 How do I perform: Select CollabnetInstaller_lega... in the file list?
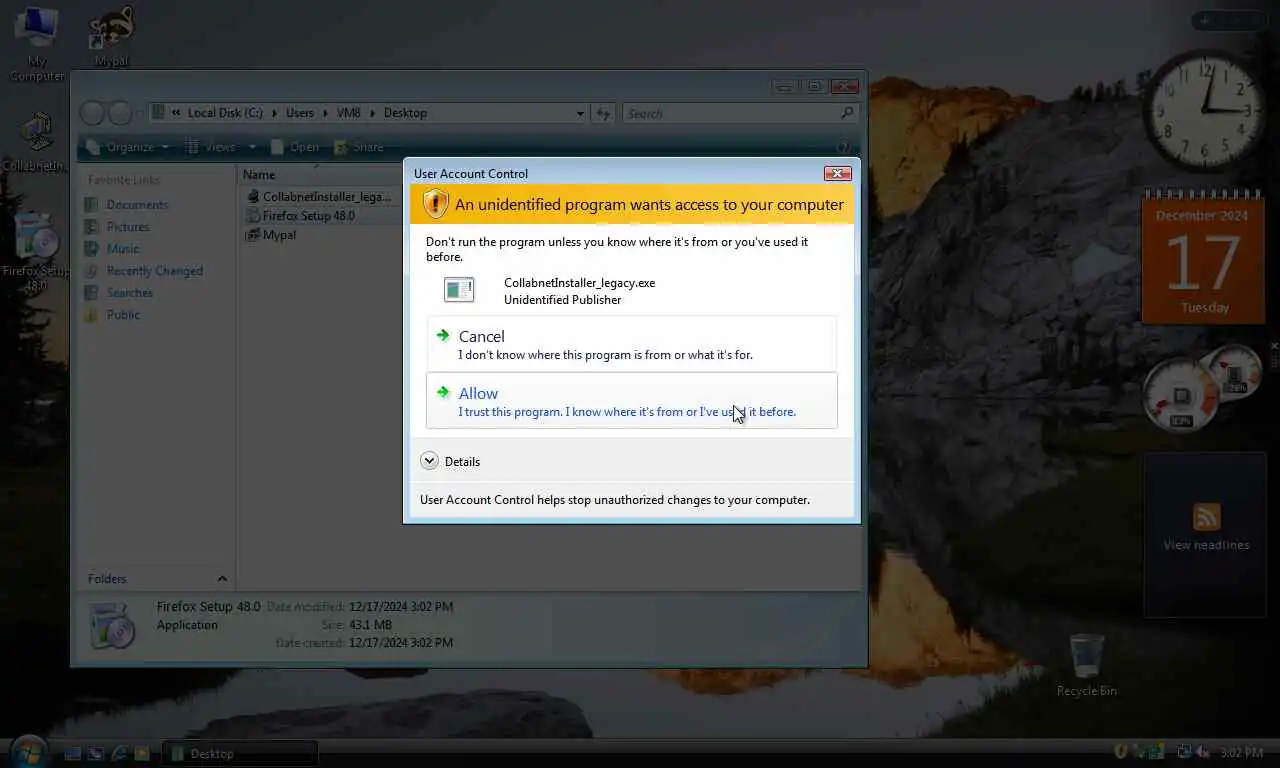click(319, 196)
